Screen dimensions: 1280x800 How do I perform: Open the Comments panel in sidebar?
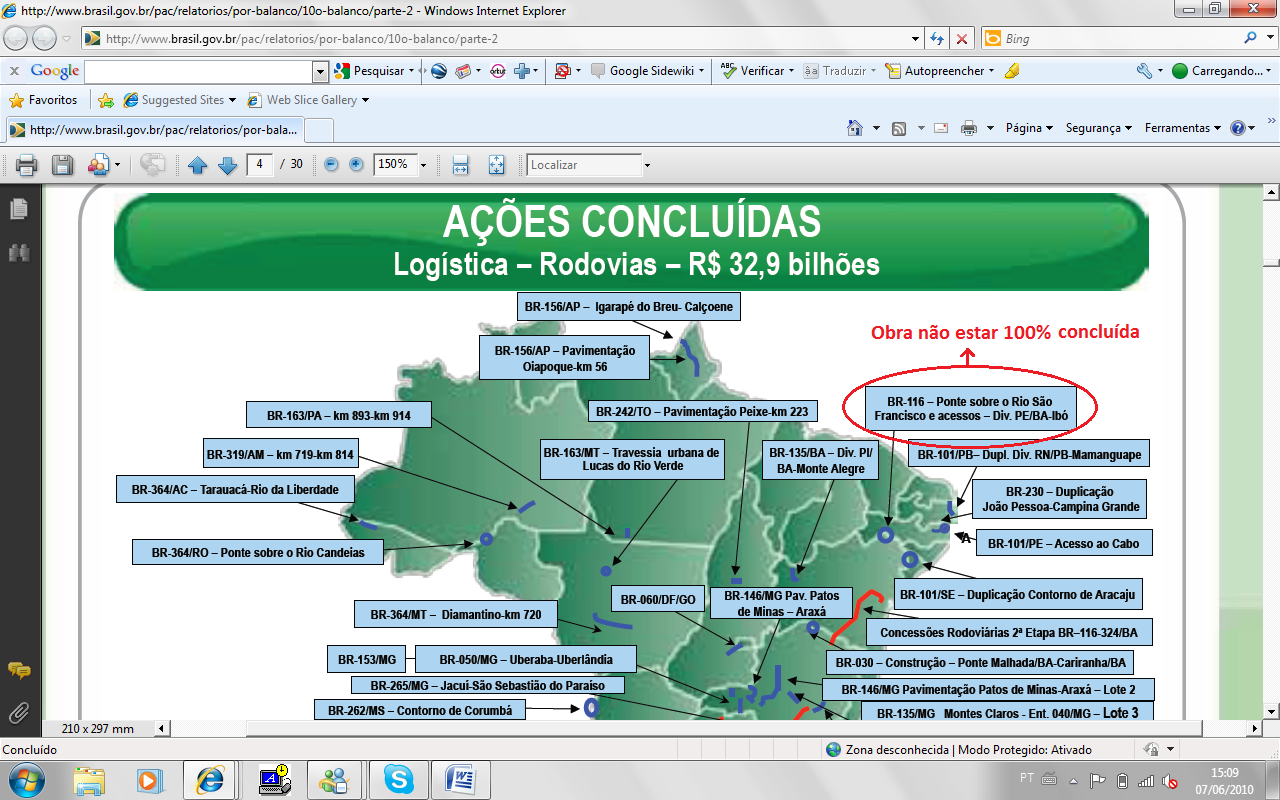click(x=18, y=670)
